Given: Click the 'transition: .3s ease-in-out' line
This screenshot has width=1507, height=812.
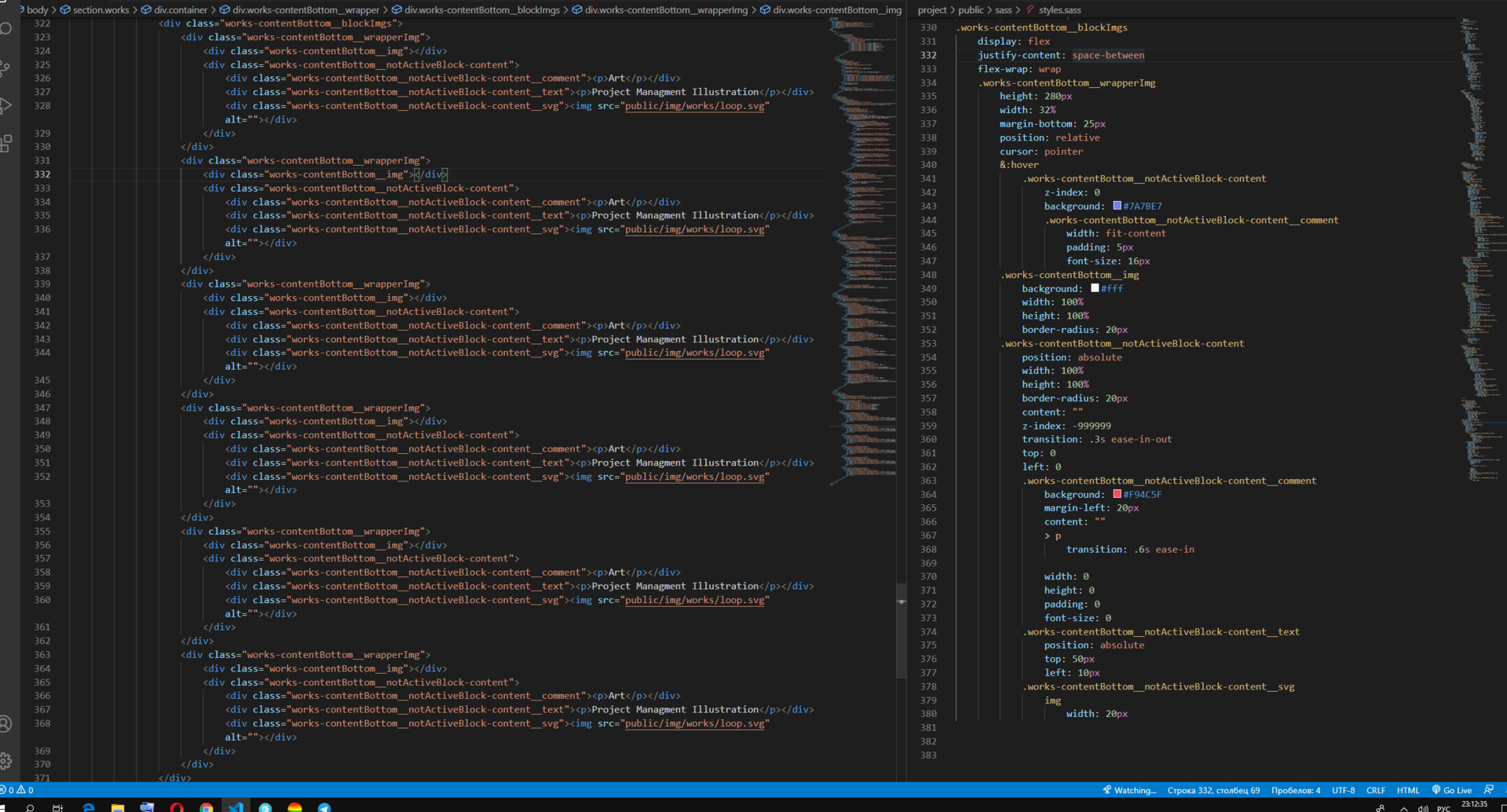Looking at the screenshot, I should pyautogui.click(x=1096, y=439).
